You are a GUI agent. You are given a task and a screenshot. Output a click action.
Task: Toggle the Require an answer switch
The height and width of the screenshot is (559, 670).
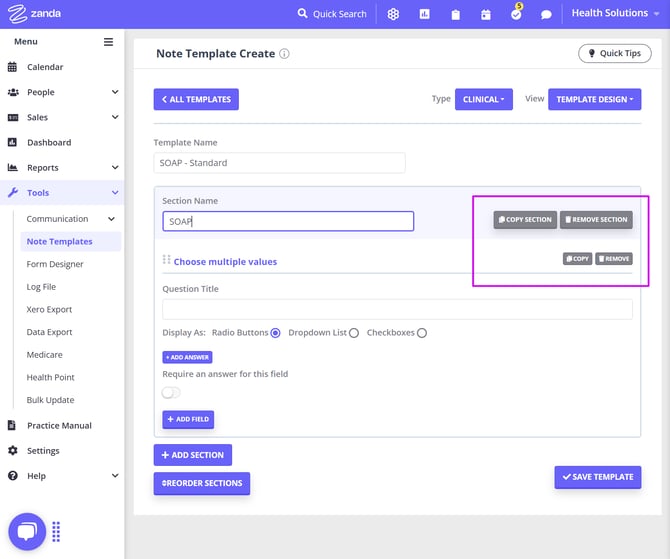(x=171, y=393)
